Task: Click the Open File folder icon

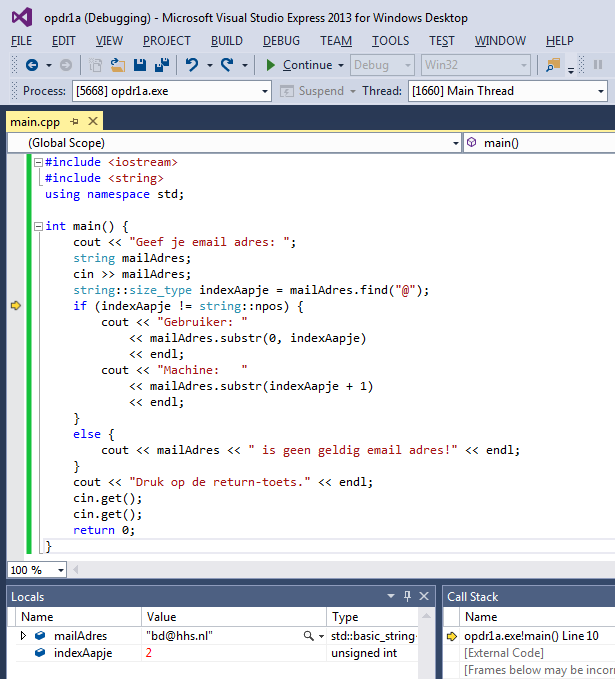Action: tap(117, 65)
